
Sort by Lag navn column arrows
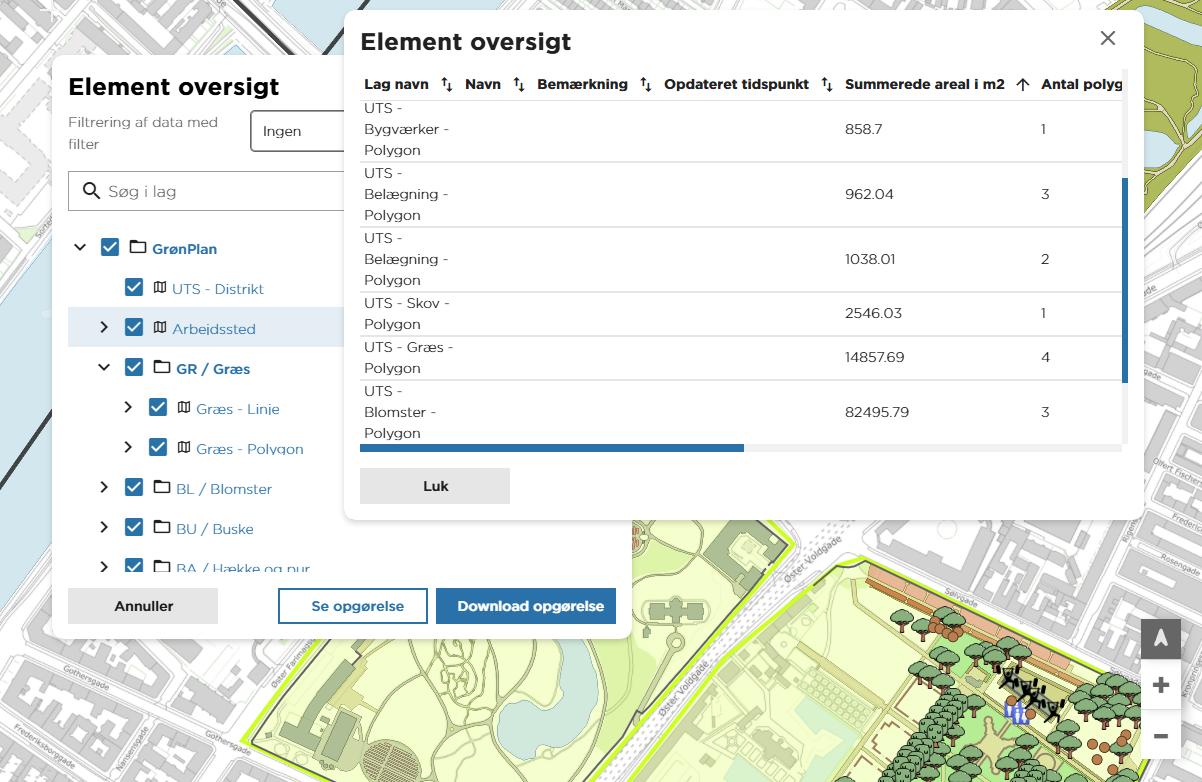(447, 85)
